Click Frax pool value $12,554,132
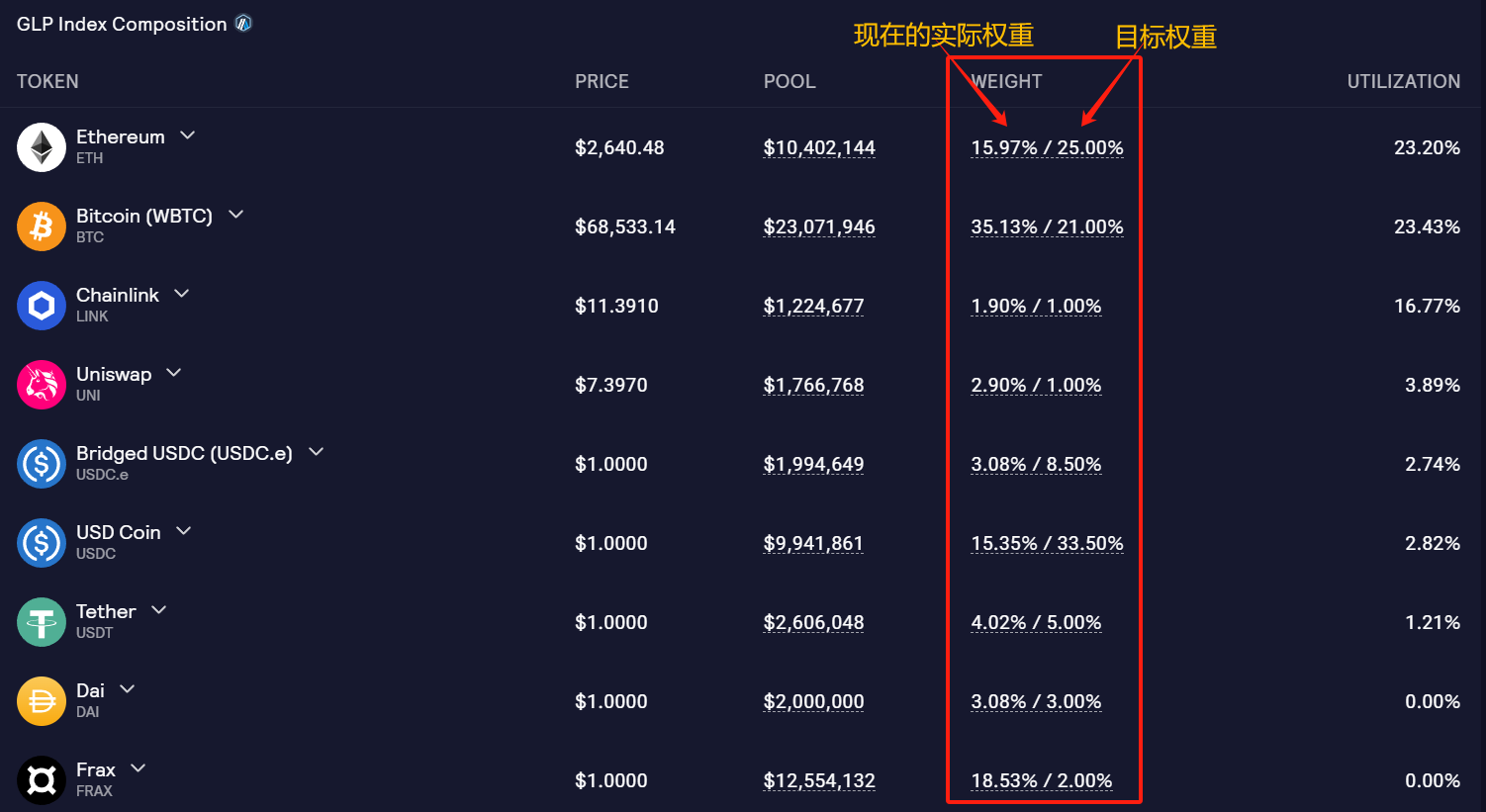The image size is (1486, 812). [x=819, y=780]
